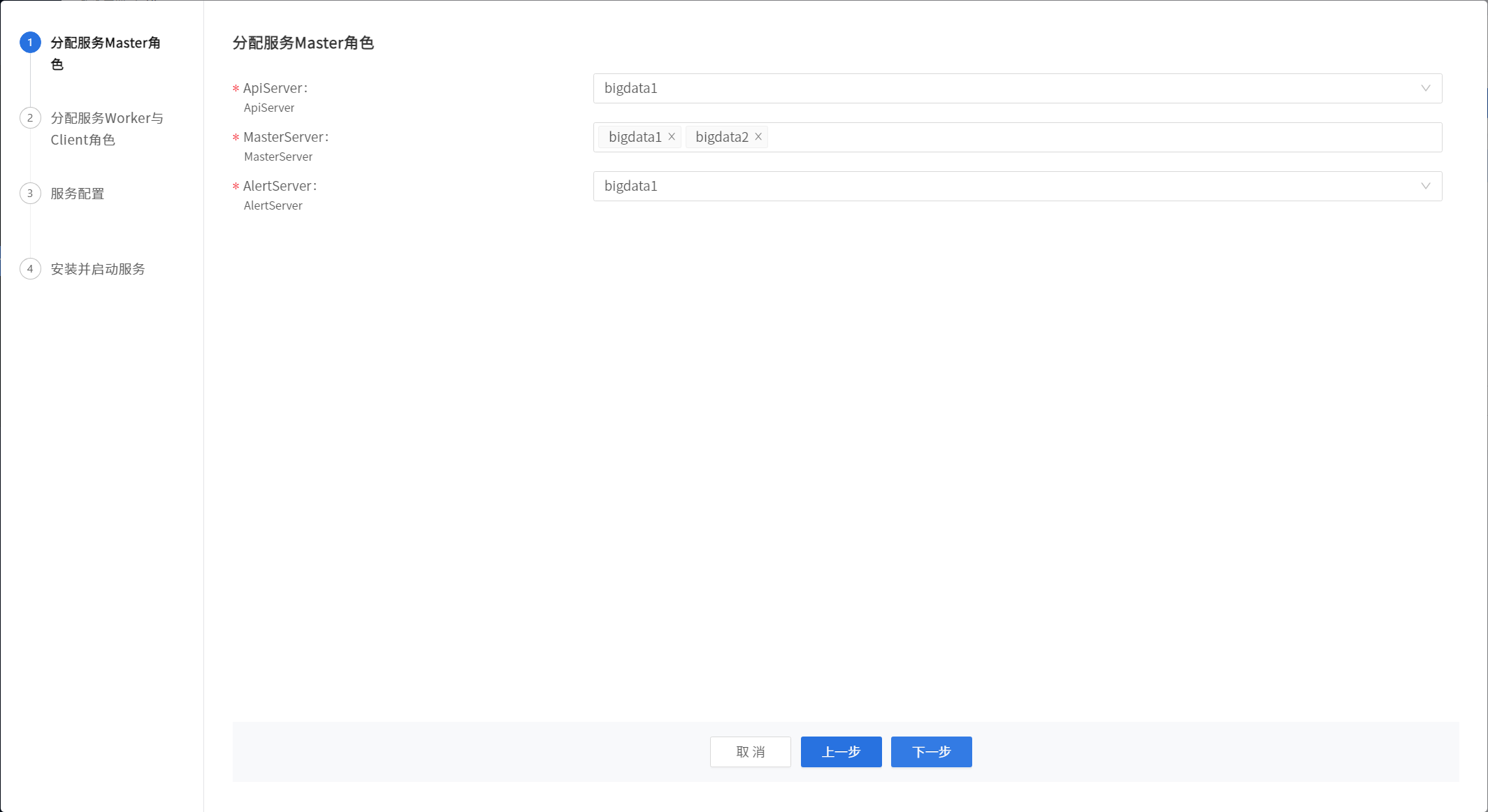The height and width of the screenshot is (812, 1488).
Task: Click the bigdata1 tag in MasterServer
Action: pyautogui.click(x=635, y=137)
